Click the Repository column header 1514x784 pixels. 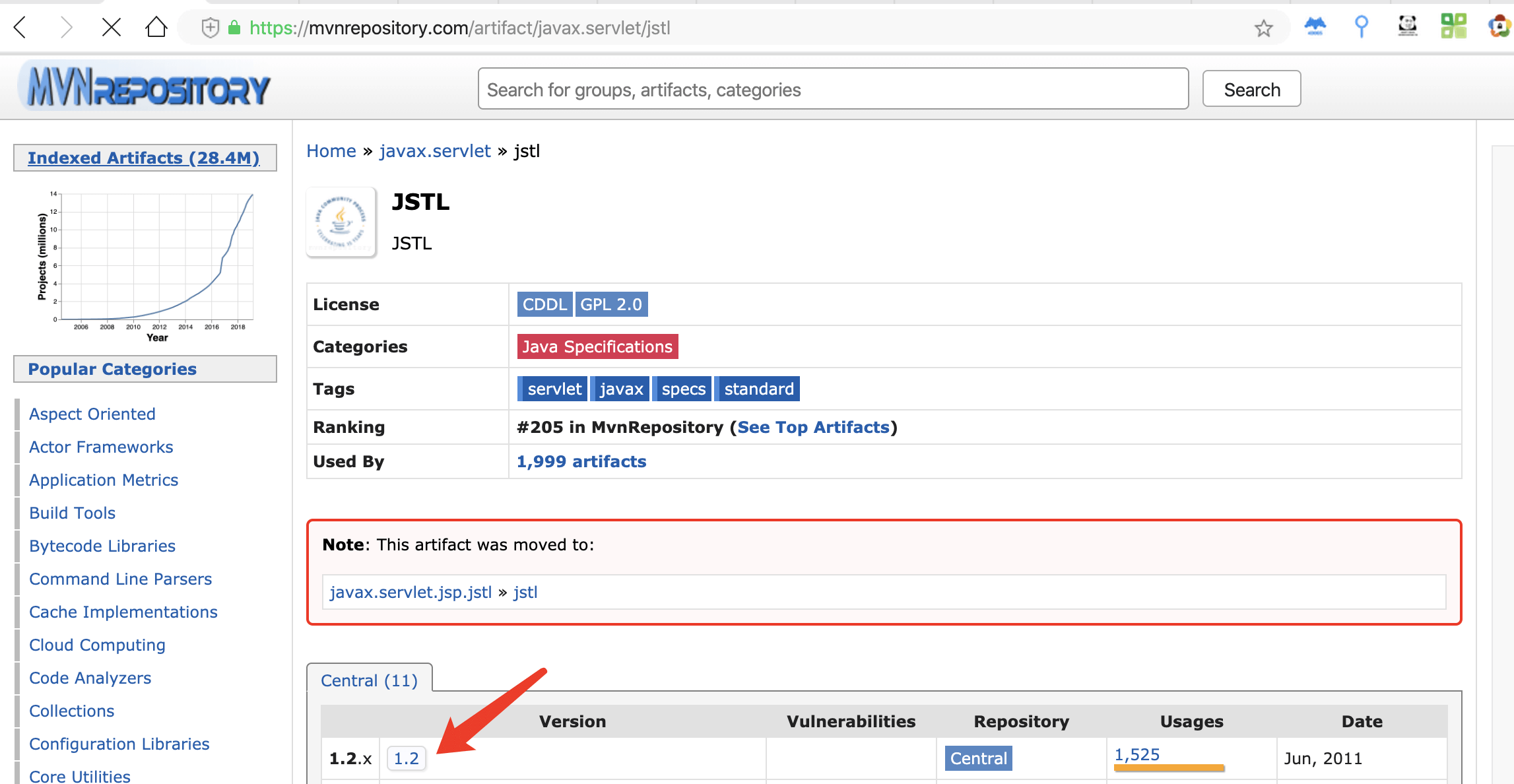coord(1021,721)
